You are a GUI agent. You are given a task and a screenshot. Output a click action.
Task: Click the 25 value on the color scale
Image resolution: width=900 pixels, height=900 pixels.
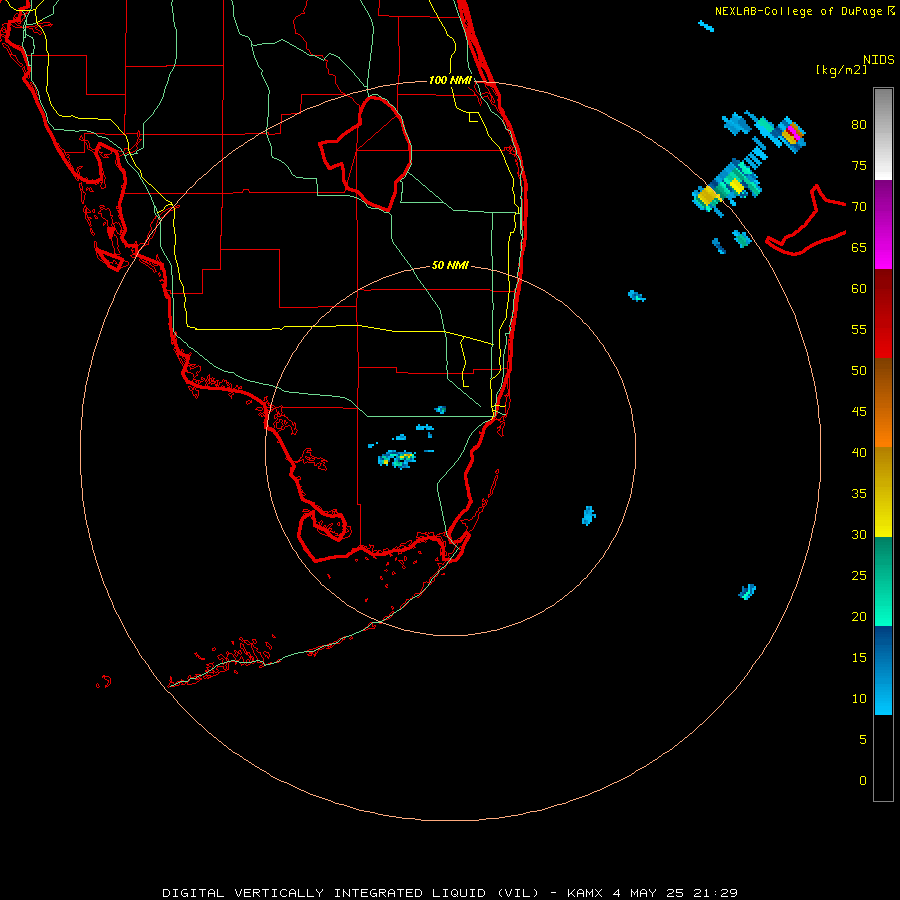point(859,576)
